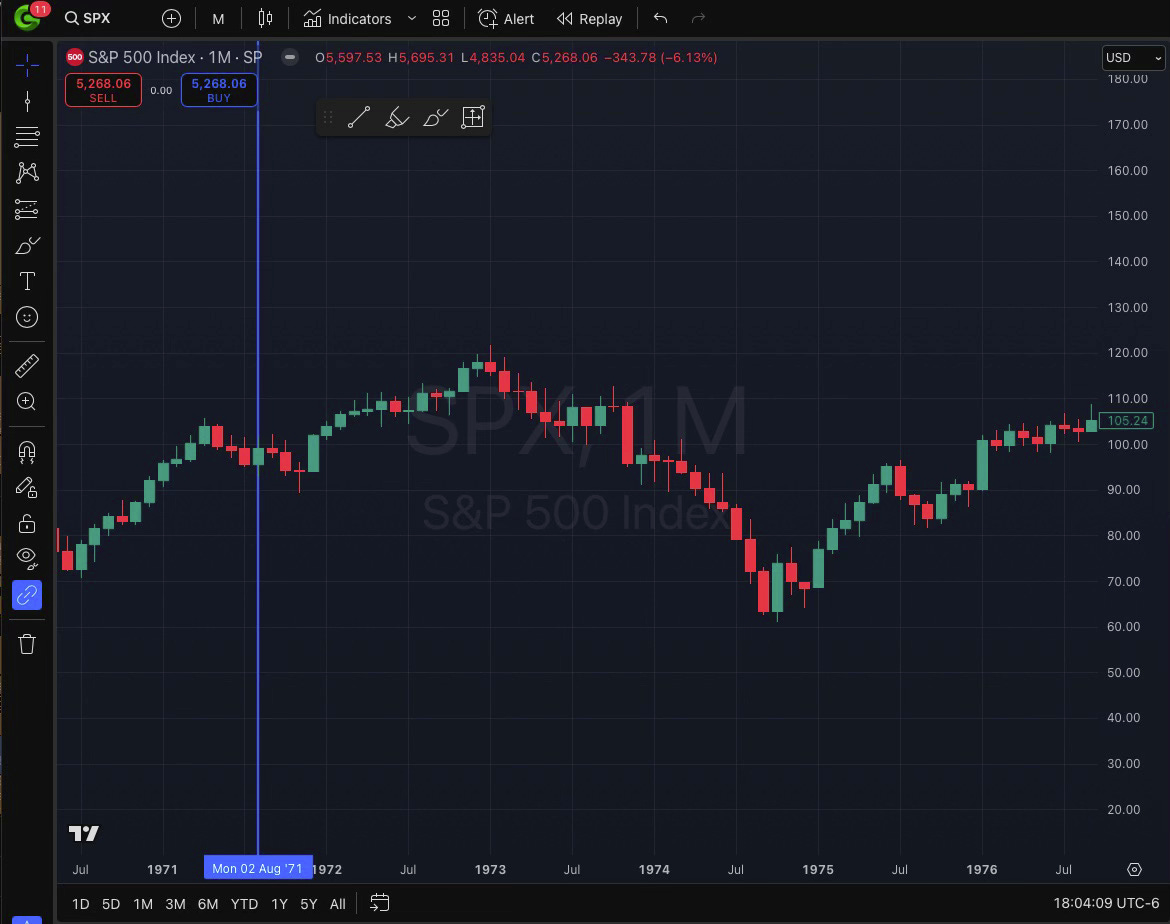Expand the indicator templates chevron

click(x=411, y=19)
